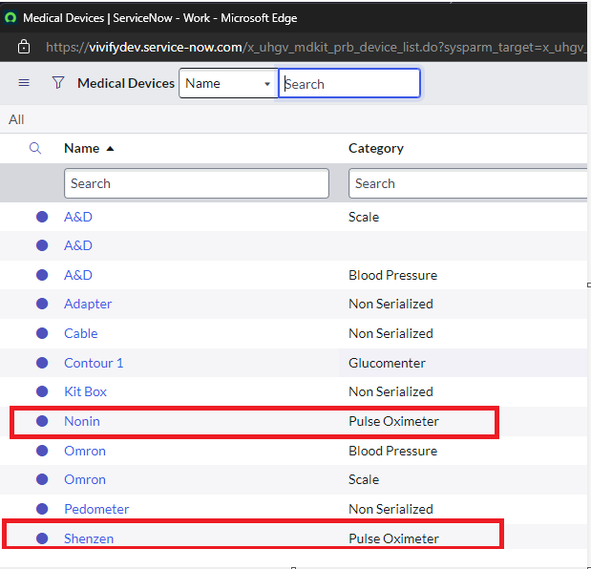Click the Name column Search field

(x=196, y=184)
